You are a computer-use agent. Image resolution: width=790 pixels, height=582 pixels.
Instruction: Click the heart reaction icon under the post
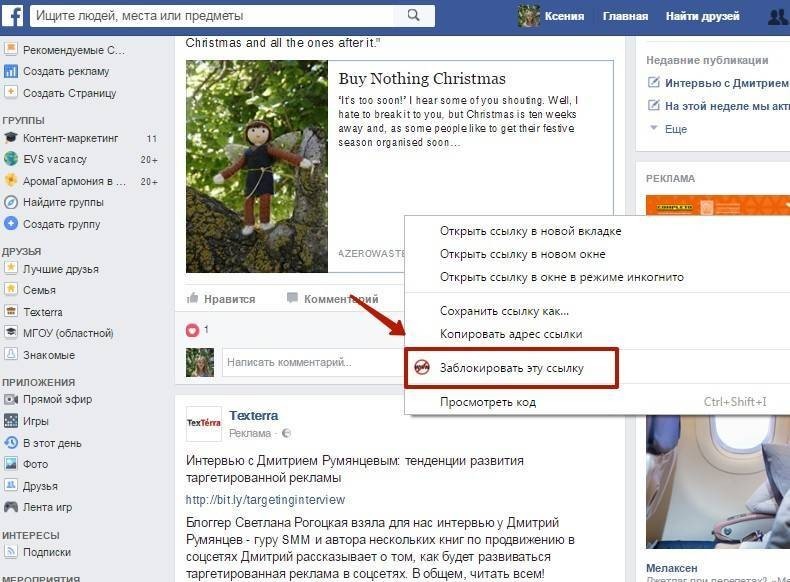[192, 330]
